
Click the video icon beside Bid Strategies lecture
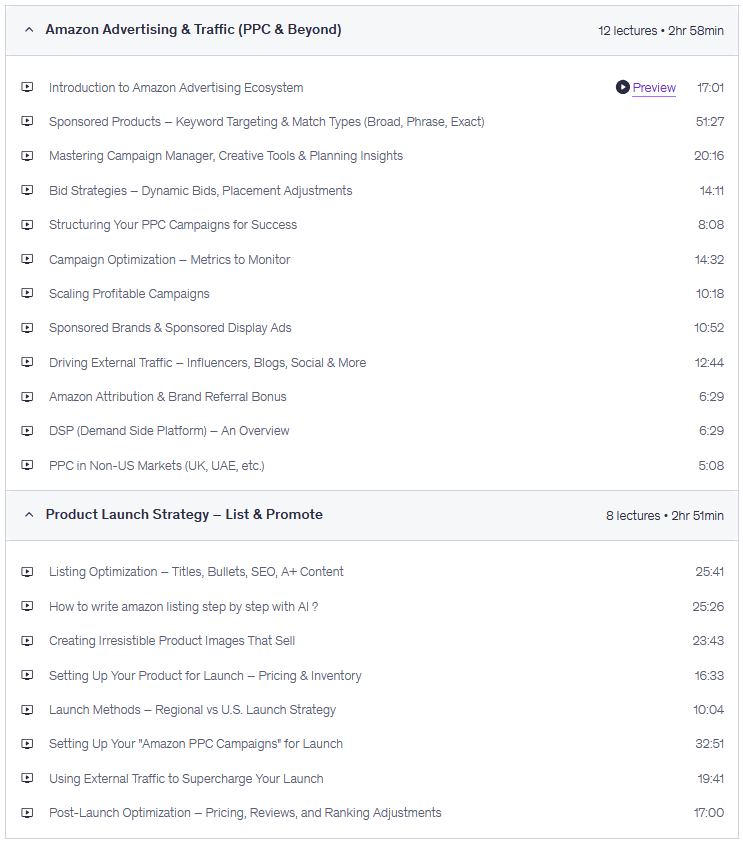coord(27,190)
